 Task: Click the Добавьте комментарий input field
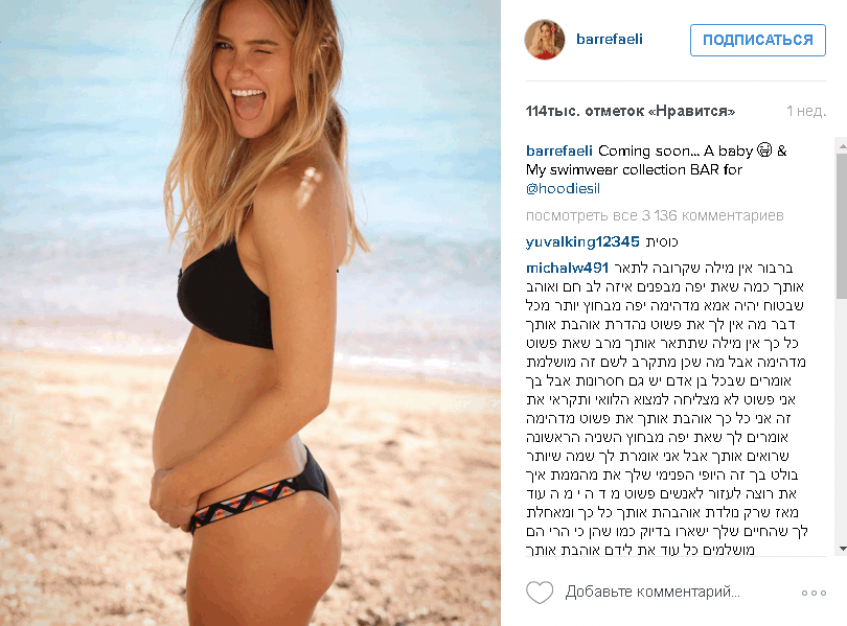coord(653,592)
